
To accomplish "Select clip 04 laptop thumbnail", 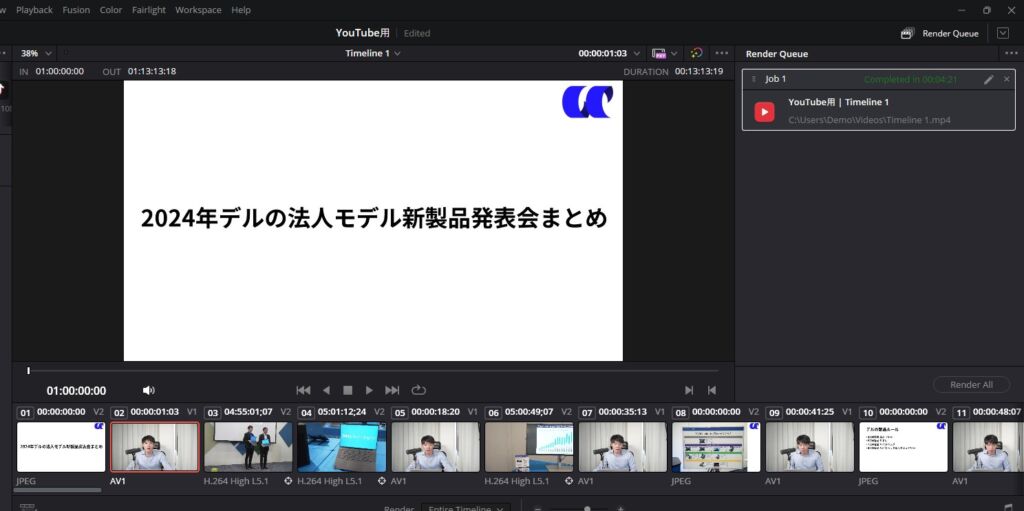I will 341,446.
